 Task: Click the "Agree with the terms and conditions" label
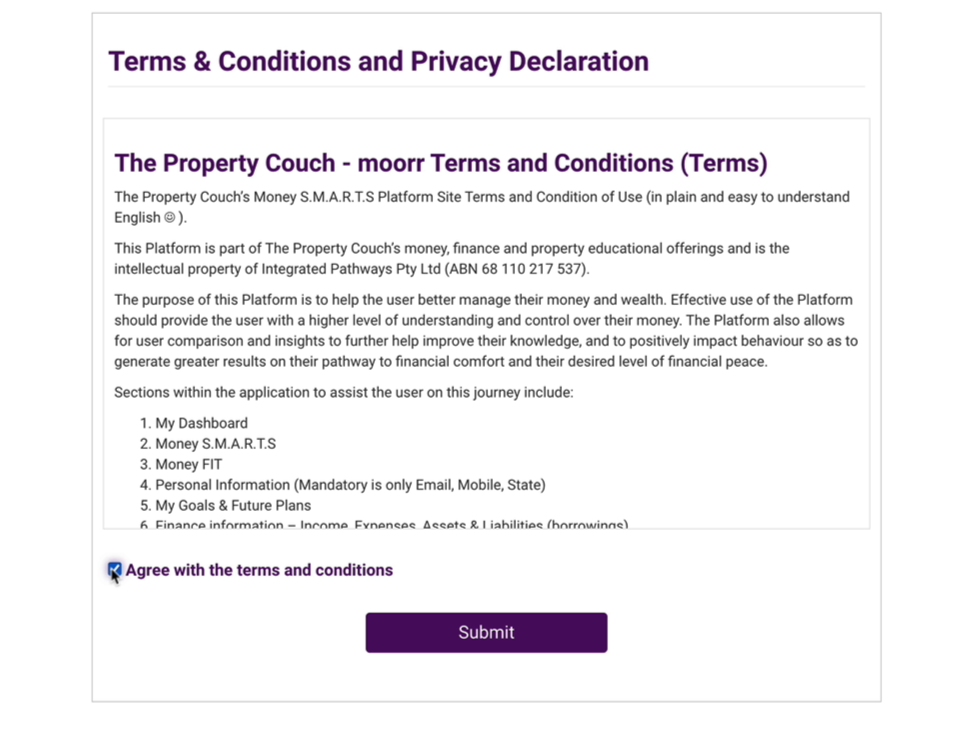(259, 571)
